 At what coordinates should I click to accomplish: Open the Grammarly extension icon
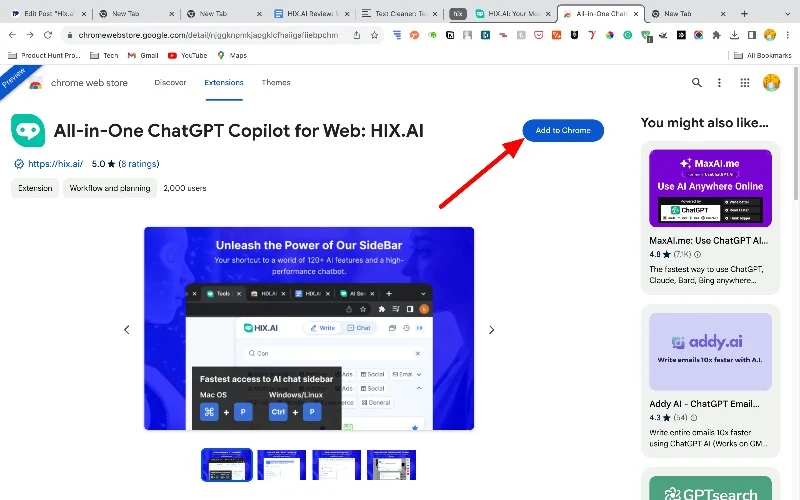click(628, 35)
